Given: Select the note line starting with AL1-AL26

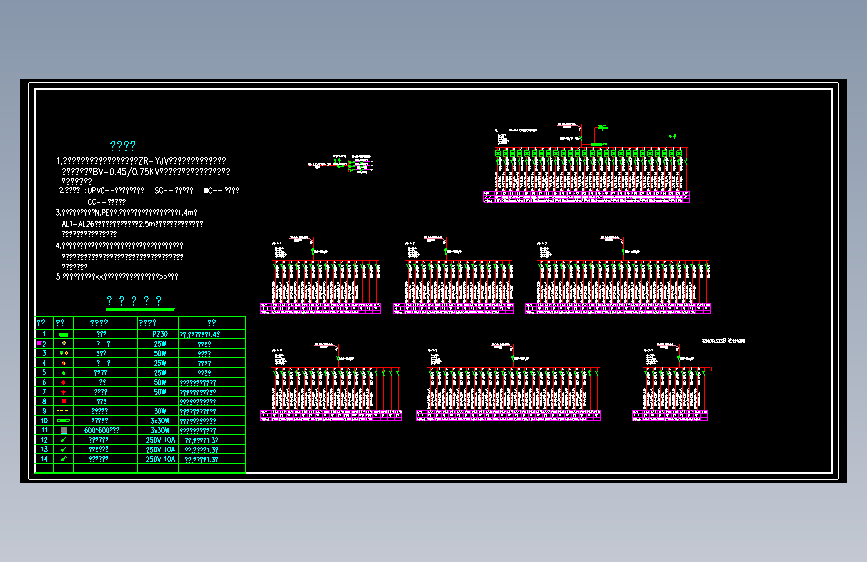Looking at the screenshot, I should tap(132, 224).
